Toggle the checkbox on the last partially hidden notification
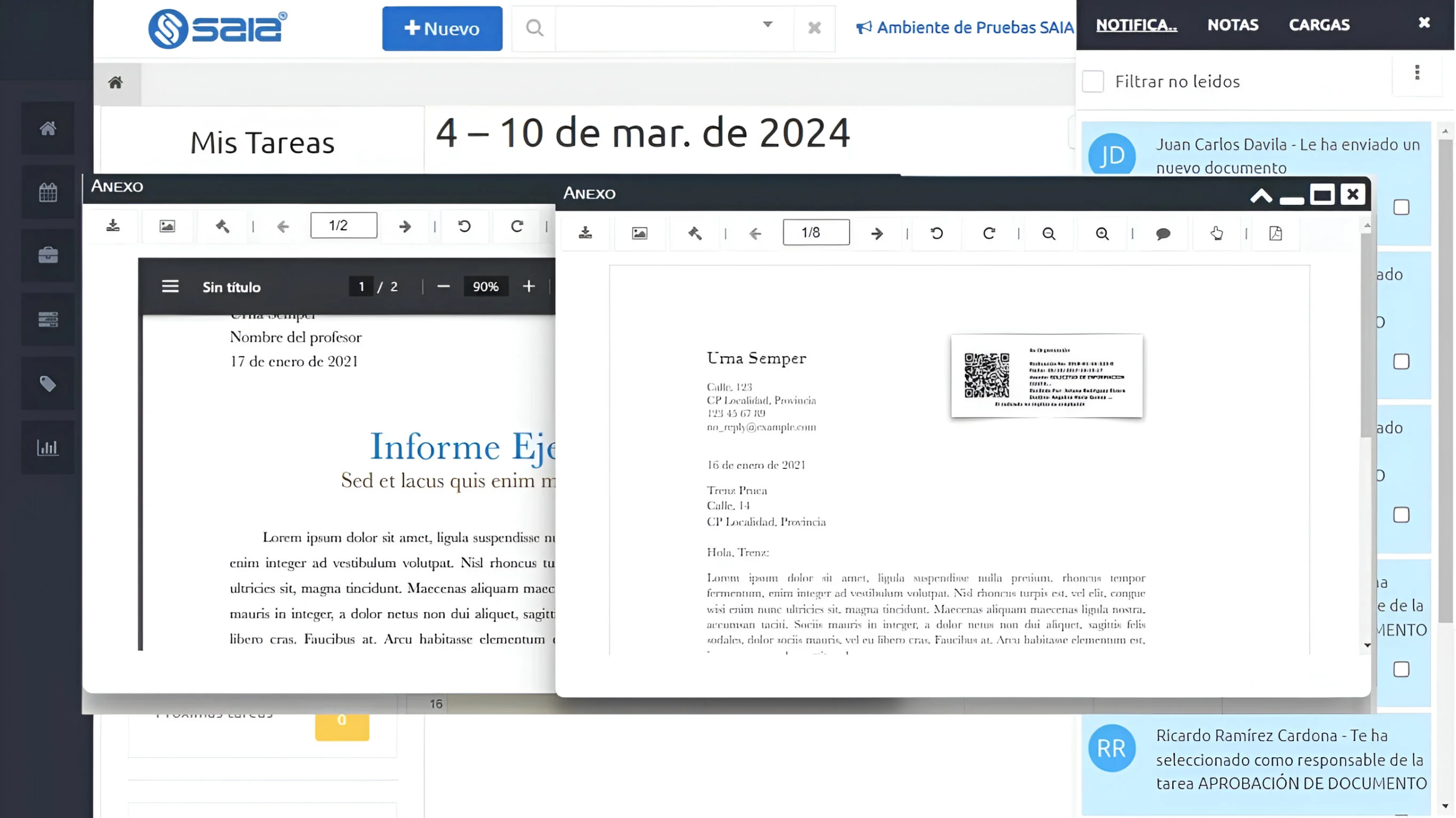 (x=1401, y=669)
